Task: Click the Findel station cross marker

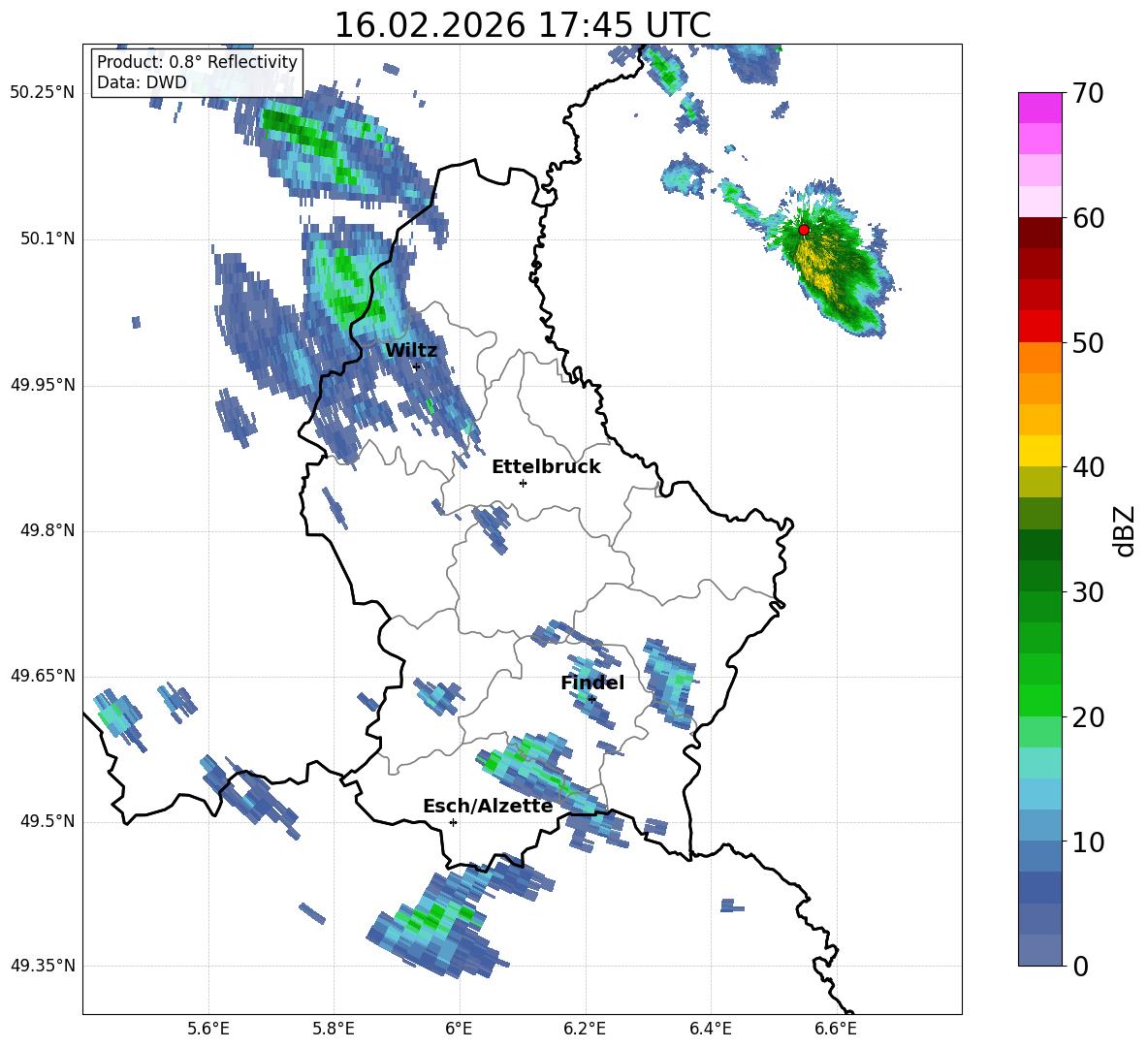Action: tap(591, 699)
